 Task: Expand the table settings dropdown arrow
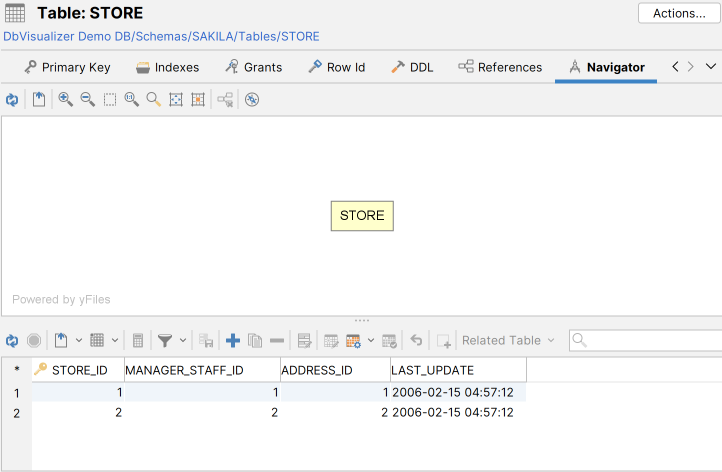371,341
